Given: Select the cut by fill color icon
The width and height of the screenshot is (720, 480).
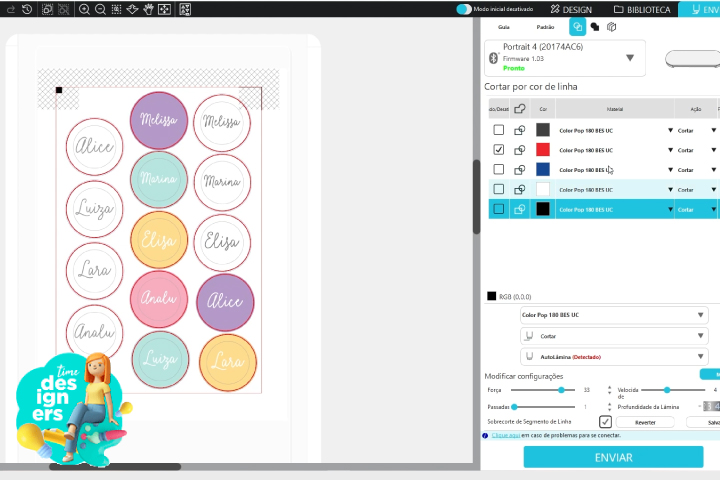Looking at the screenshot, I should click(x=594, y=27).
